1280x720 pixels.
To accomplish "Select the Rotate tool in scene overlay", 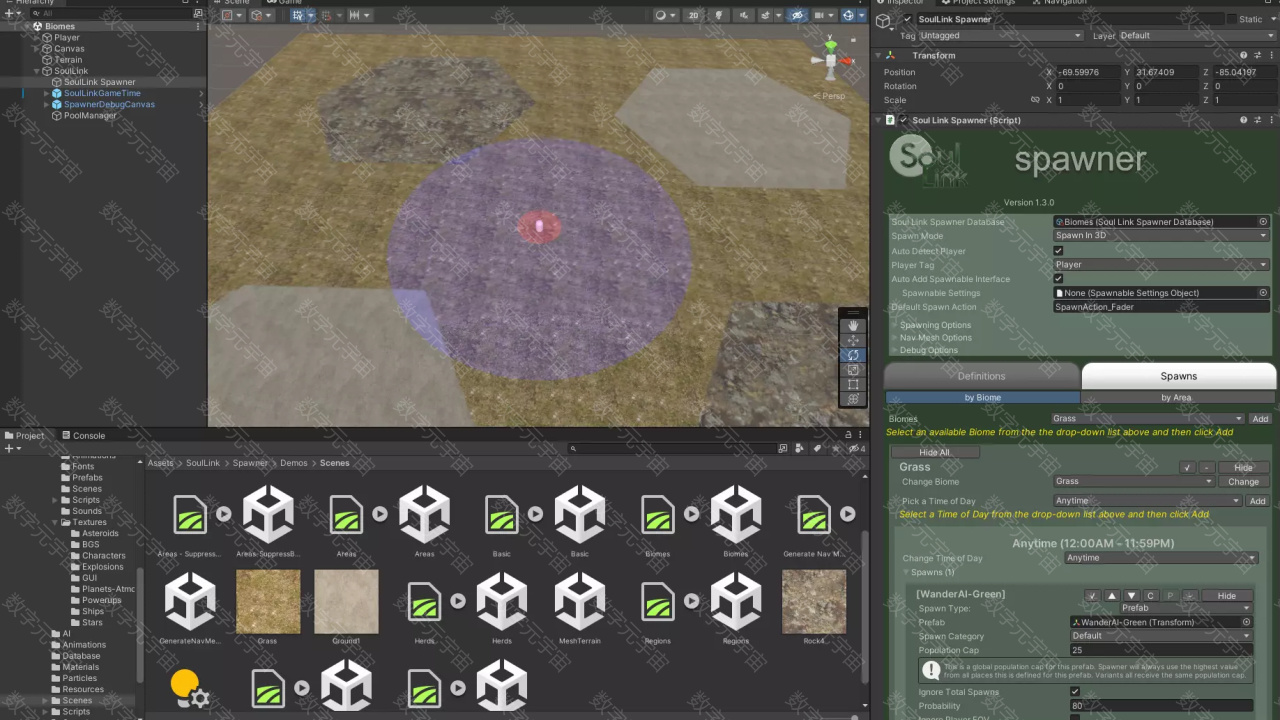I will click(853, 355).
